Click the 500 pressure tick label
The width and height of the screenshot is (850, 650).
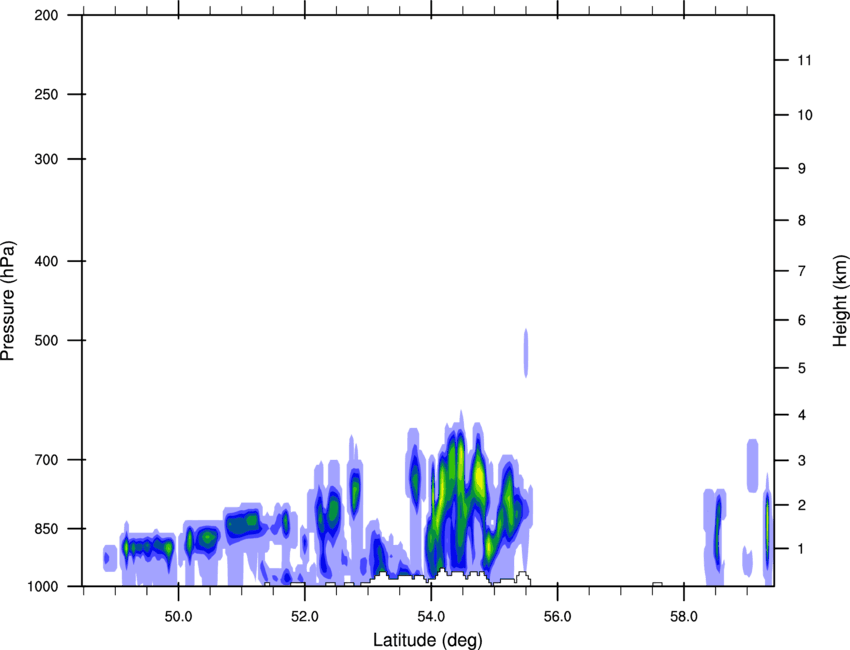46,340
